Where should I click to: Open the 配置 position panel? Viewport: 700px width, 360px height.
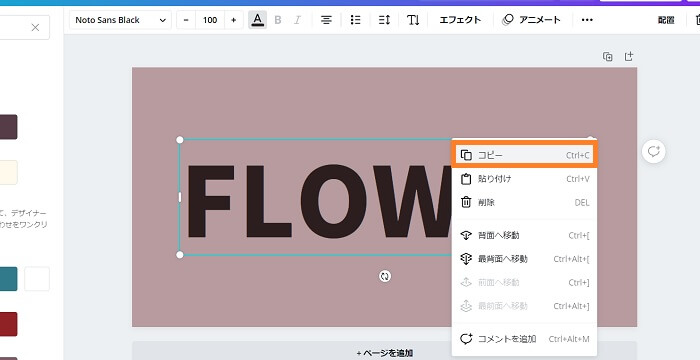pos(666,20)
